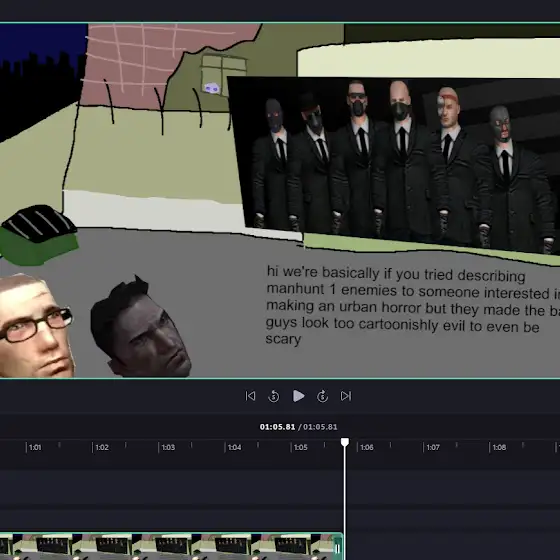Select the video clip on the timeline track
This screenshot has width=560, height=560.
coord(171,546)
